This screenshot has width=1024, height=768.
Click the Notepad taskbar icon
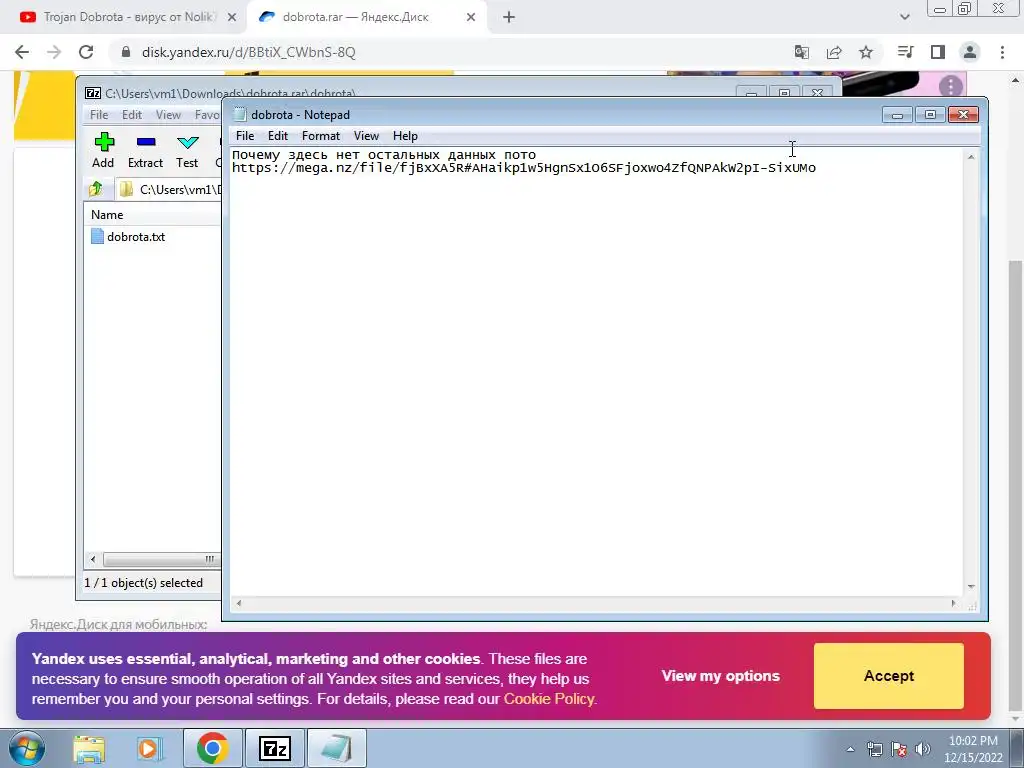(336, 748)
